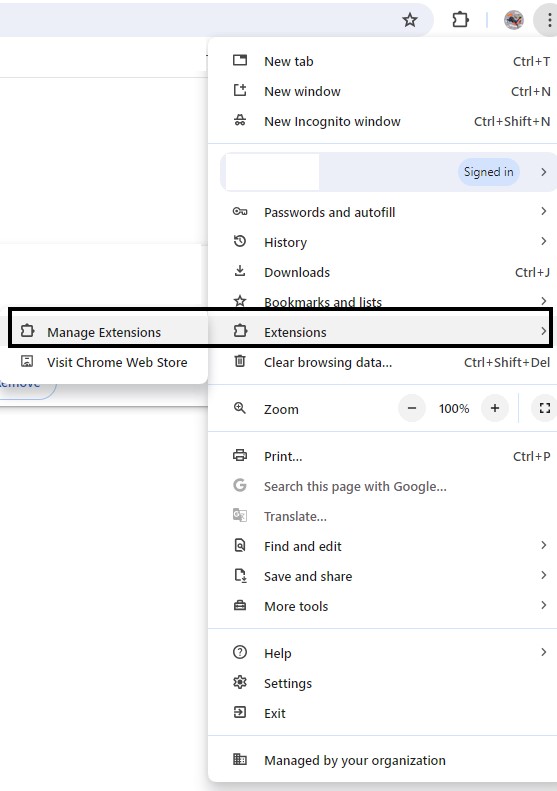Choose New window menu item

pyautogui.click(x=382, y=91)
